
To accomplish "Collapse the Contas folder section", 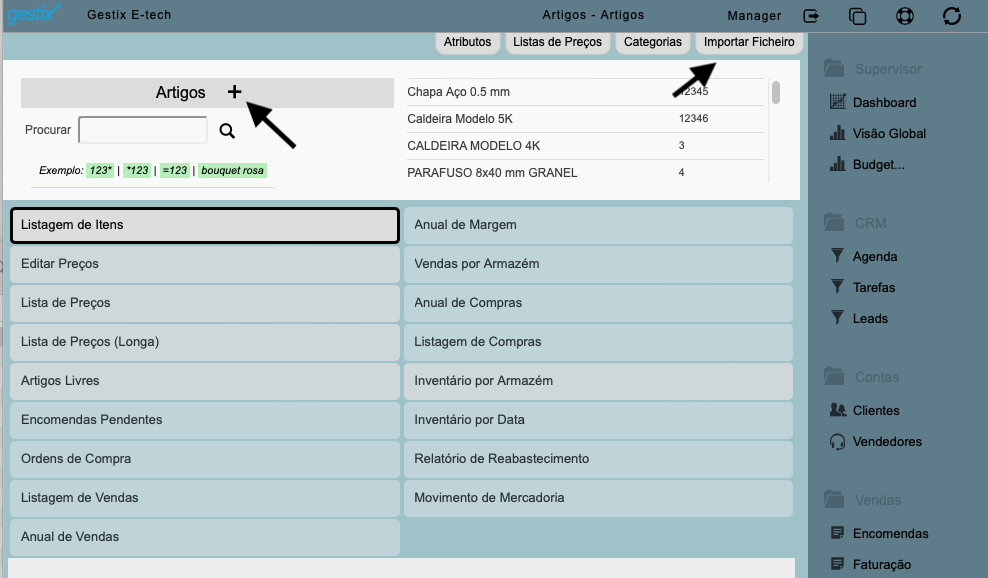I will click(861, 377).
